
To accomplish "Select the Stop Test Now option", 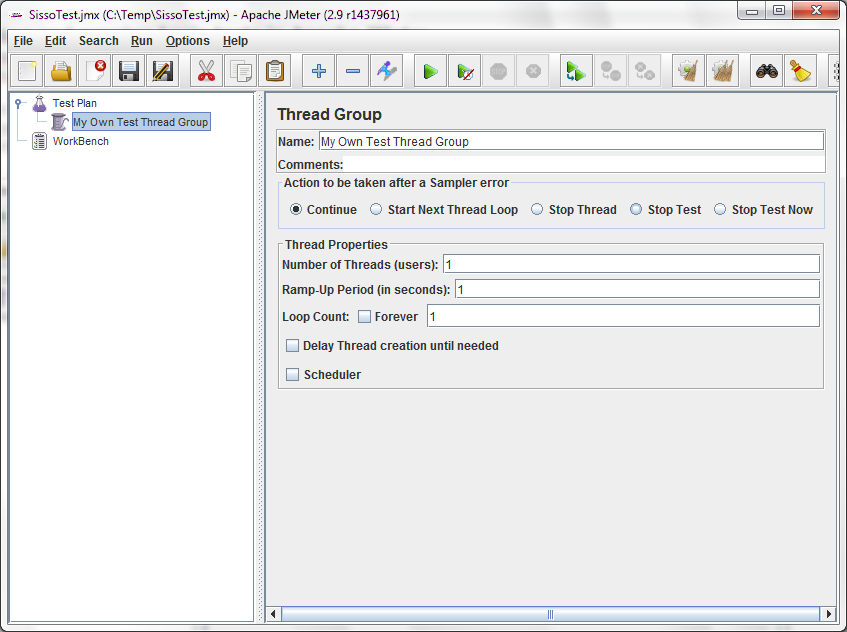I will [720, 209].
